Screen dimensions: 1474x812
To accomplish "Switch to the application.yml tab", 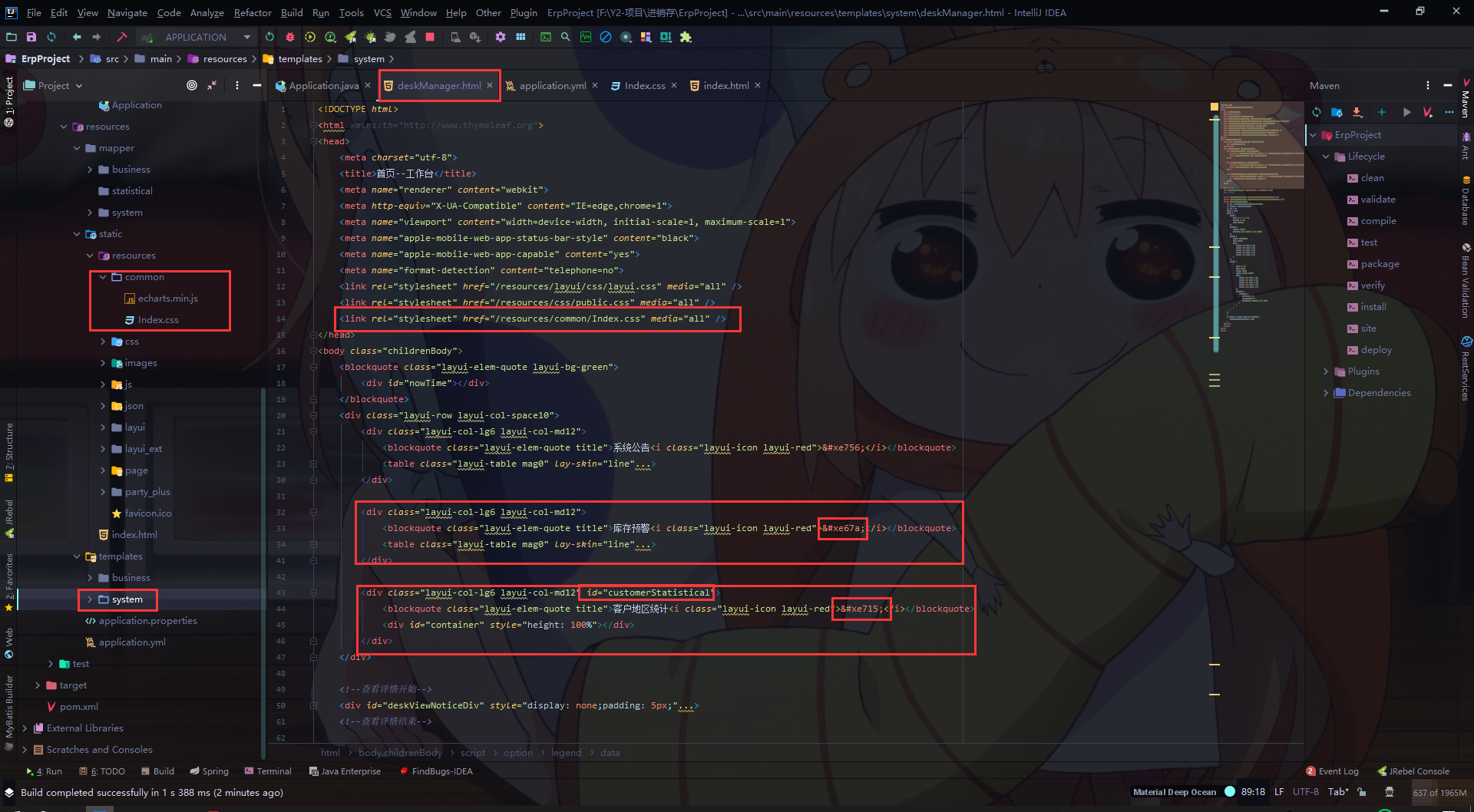I will pyautogui.click(x=552, y=85).
